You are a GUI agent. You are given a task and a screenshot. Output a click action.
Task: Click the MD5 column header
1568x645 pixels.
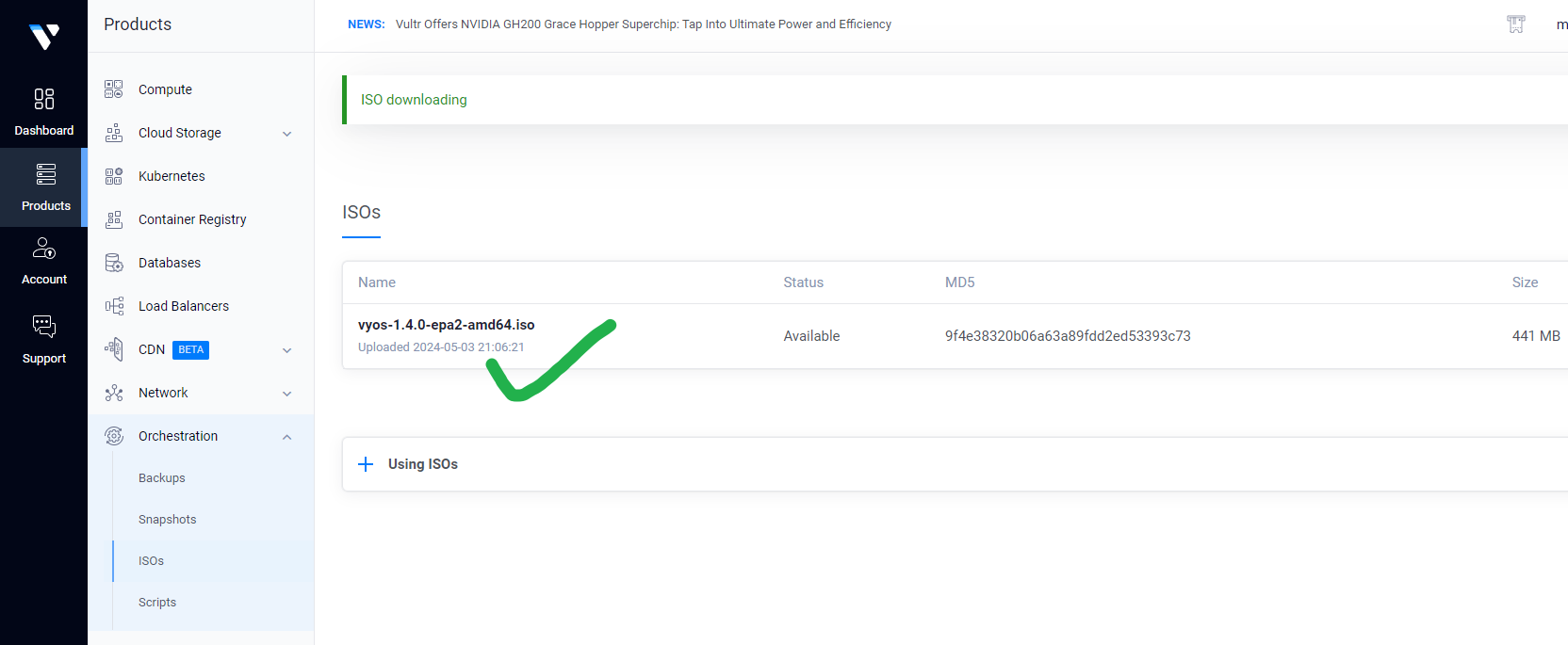click(959, 282)
